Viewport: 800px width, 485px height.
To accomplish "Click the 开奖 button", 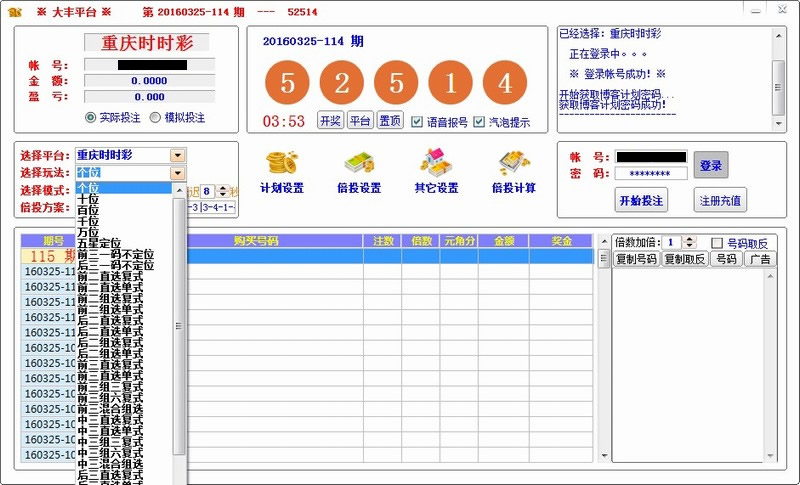I will coord(331,120).
